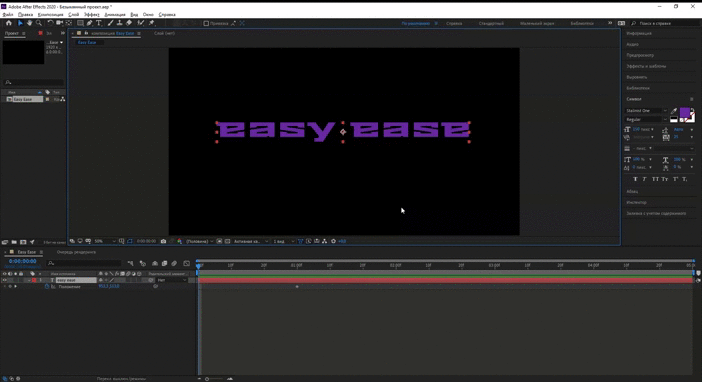The width and height of the screenshot is (702, 382).
Task: Click the Home icon in toolbar
Action: 9,23
